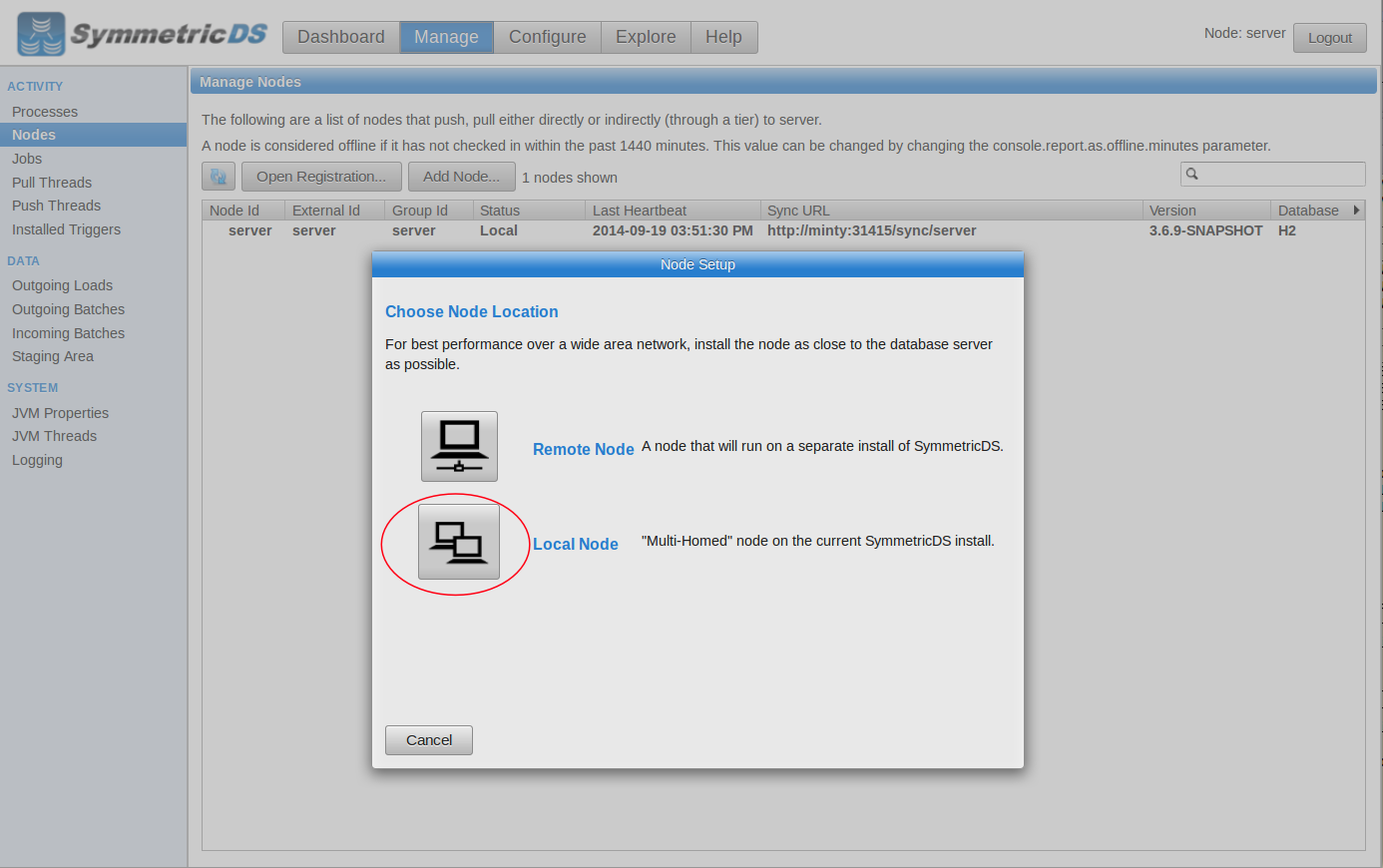The width and height of the screenshot is (1383, 868).
Task: Open Incoming Batches in the sidebar
Action: point(68,333)
